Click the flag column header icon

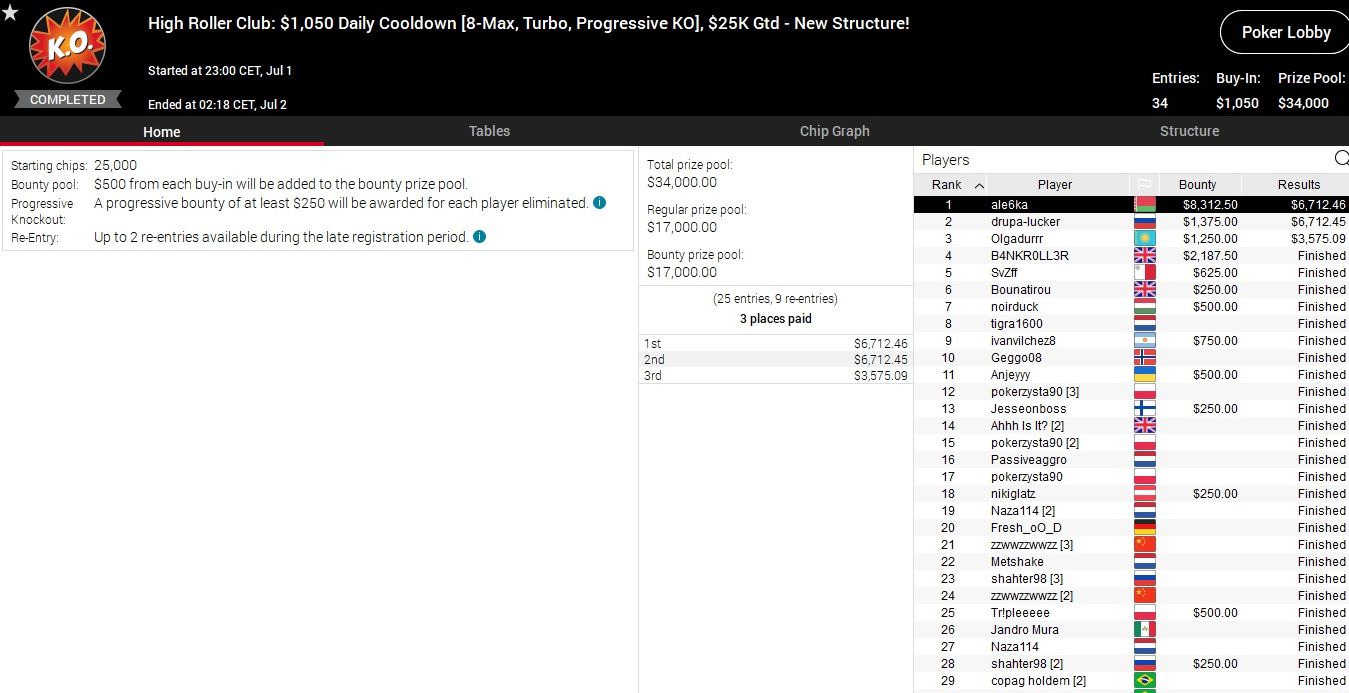(1144, 185)
